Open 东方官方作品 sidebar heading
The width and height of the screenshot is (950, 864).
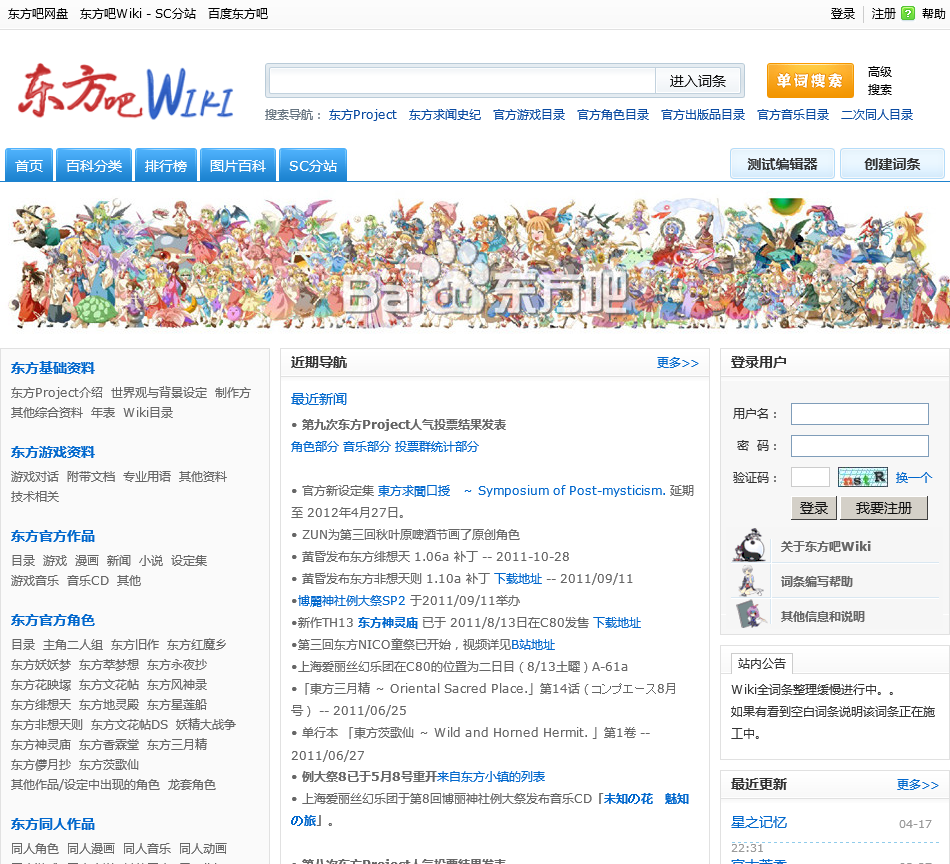pos(53,536)
